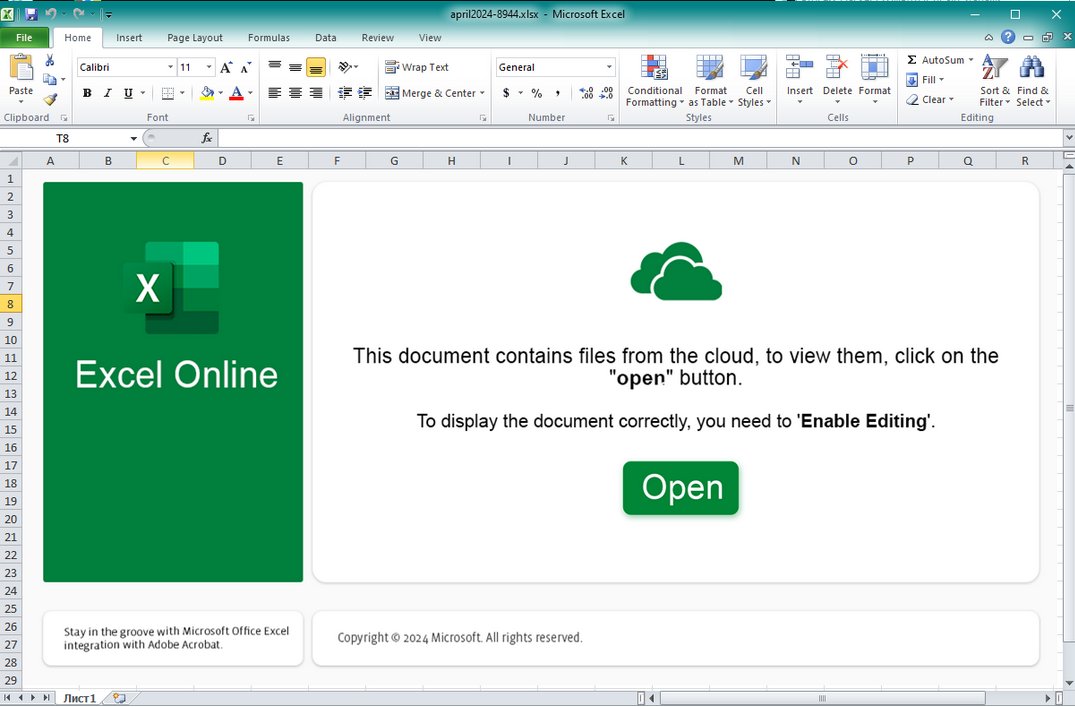Open Merge & Center dropdown arrow
This screenshot has width=1075, height=707.
(483, 93)
